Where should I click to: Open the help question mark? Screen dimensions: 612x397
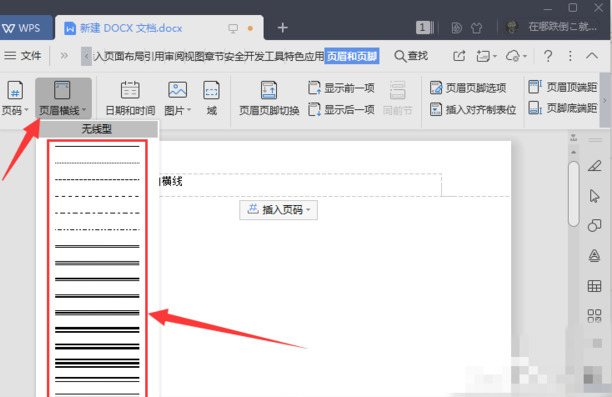coord(548,56)
